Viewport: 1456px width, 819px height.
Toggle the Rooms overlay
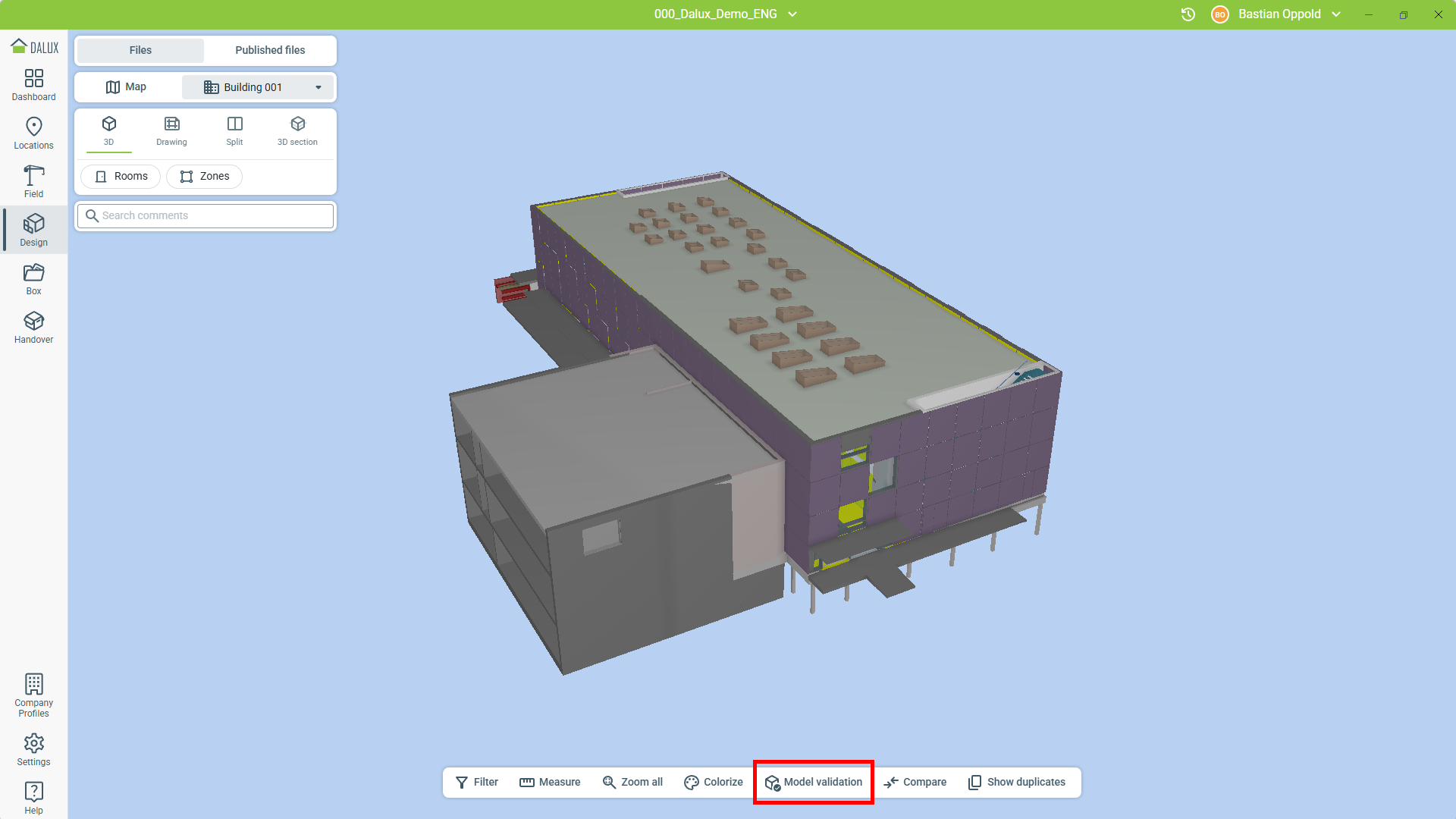click(x=120, y=176)
